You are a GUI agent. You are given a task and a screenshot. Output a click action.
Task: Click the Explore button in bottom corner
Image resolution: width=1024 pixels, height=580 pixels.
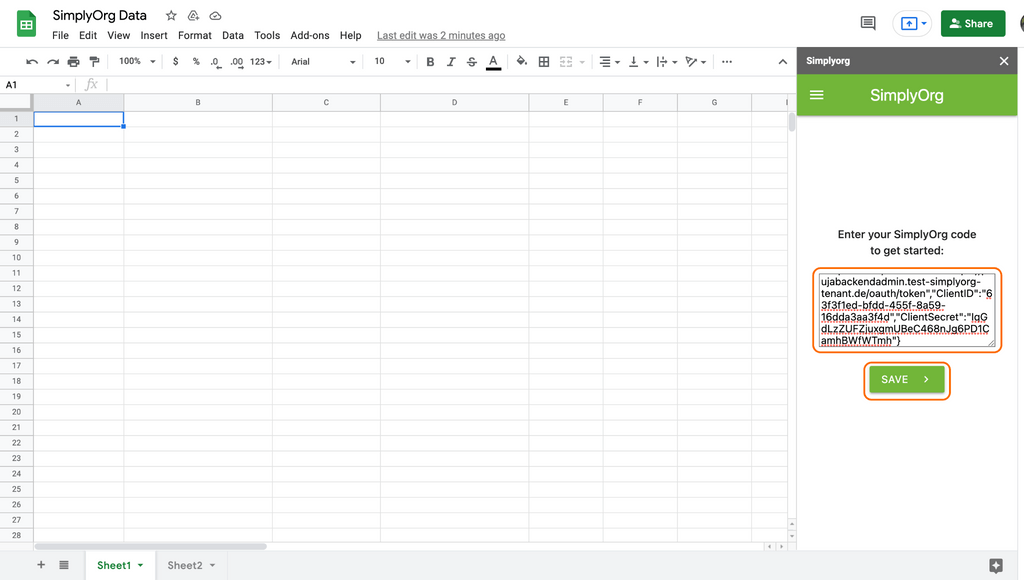996,566
